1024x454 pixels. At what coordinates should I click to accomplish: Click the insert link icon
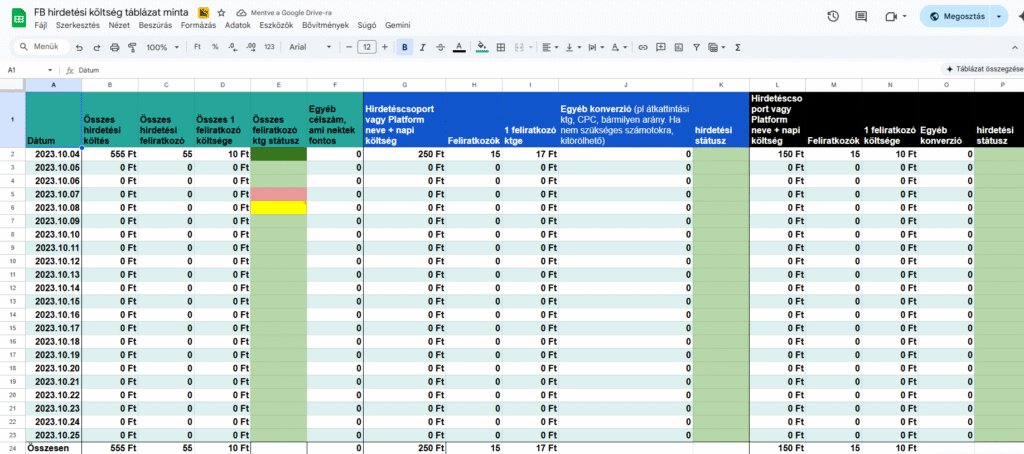643,47
